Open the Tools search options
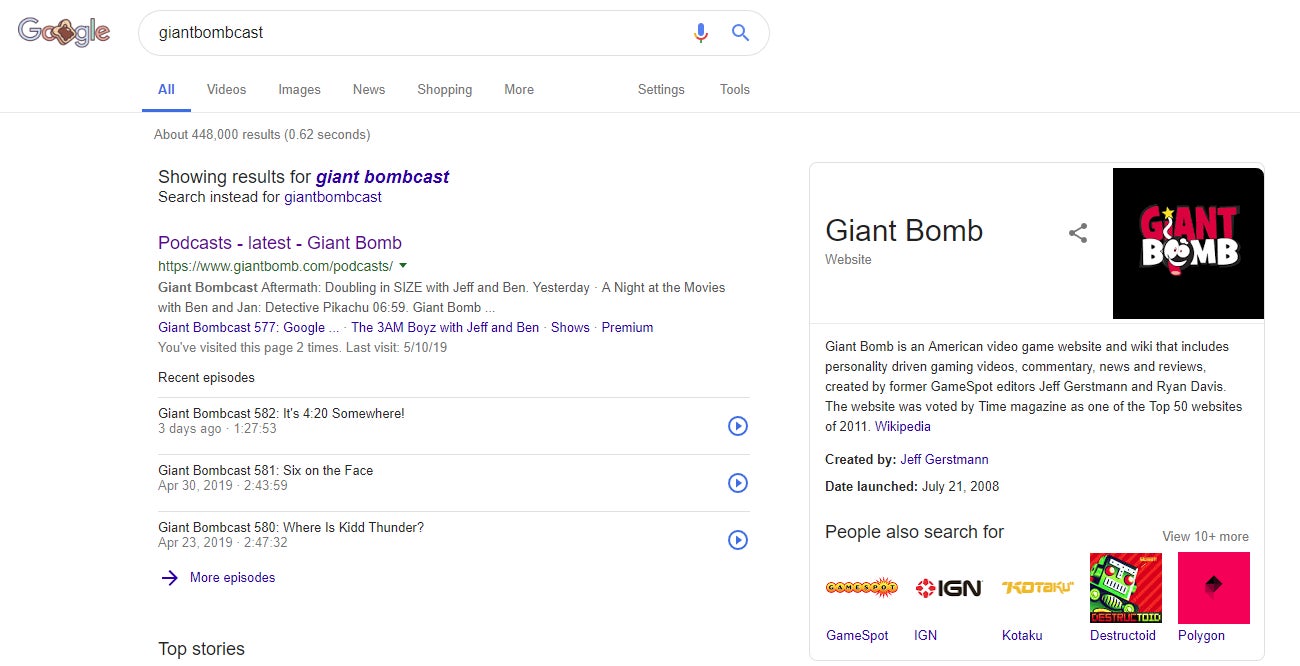This screenshot has height=666, width=1300. (734, 90)
